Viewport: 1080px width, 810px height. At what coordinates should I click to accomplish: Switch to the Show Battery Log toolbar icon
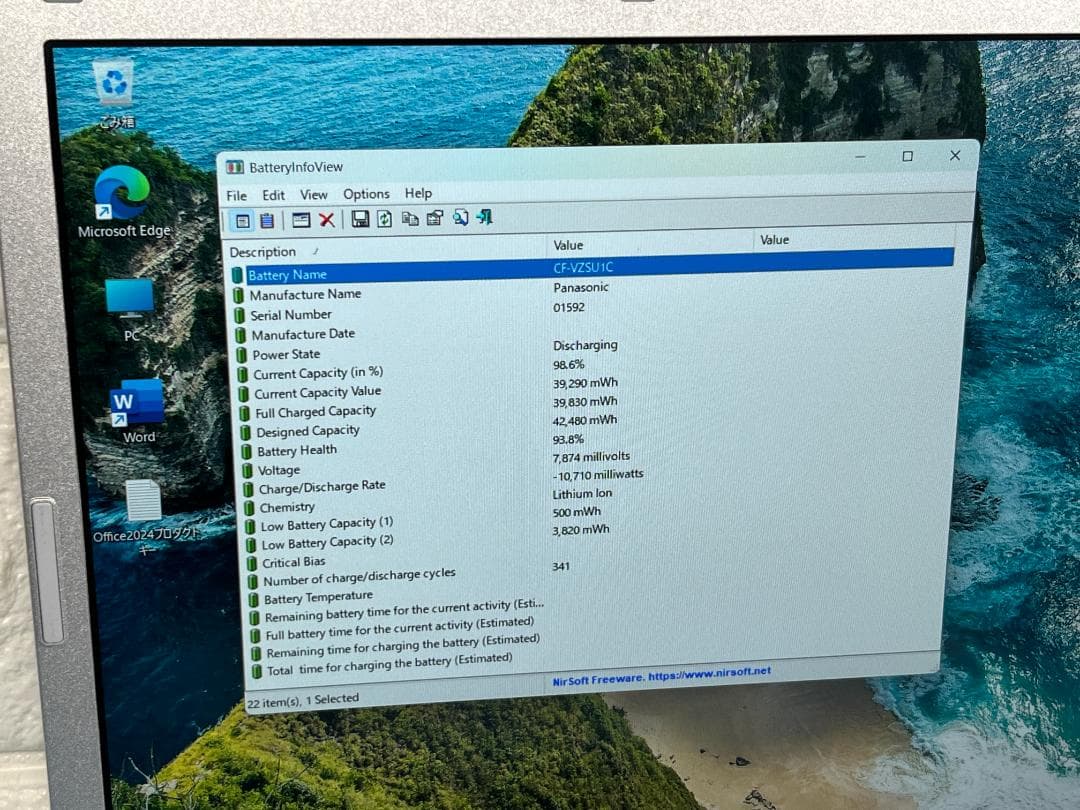(x=267, y=221)
